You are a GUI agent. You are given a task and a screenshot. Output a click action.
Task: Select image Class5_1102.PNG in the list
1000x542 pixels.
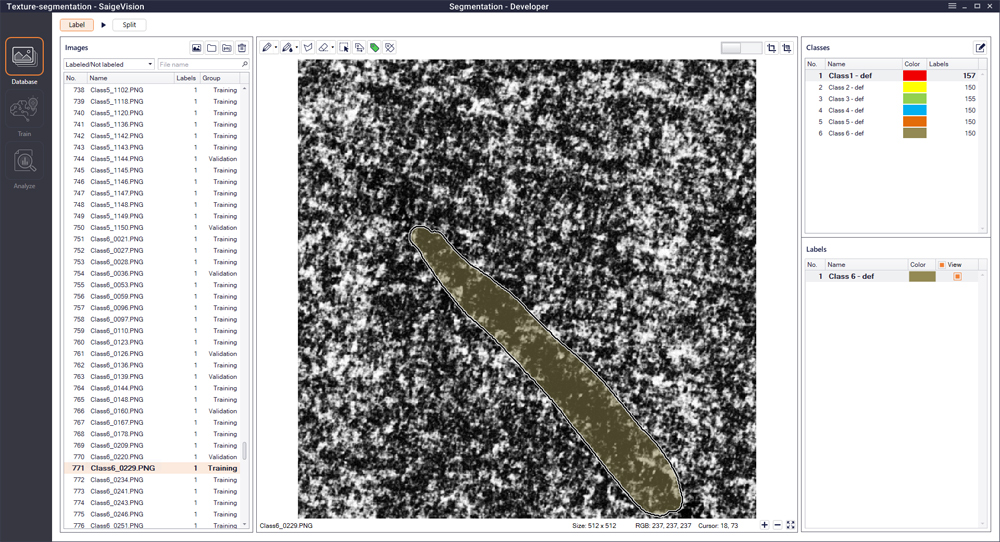[x=152, y=90]
